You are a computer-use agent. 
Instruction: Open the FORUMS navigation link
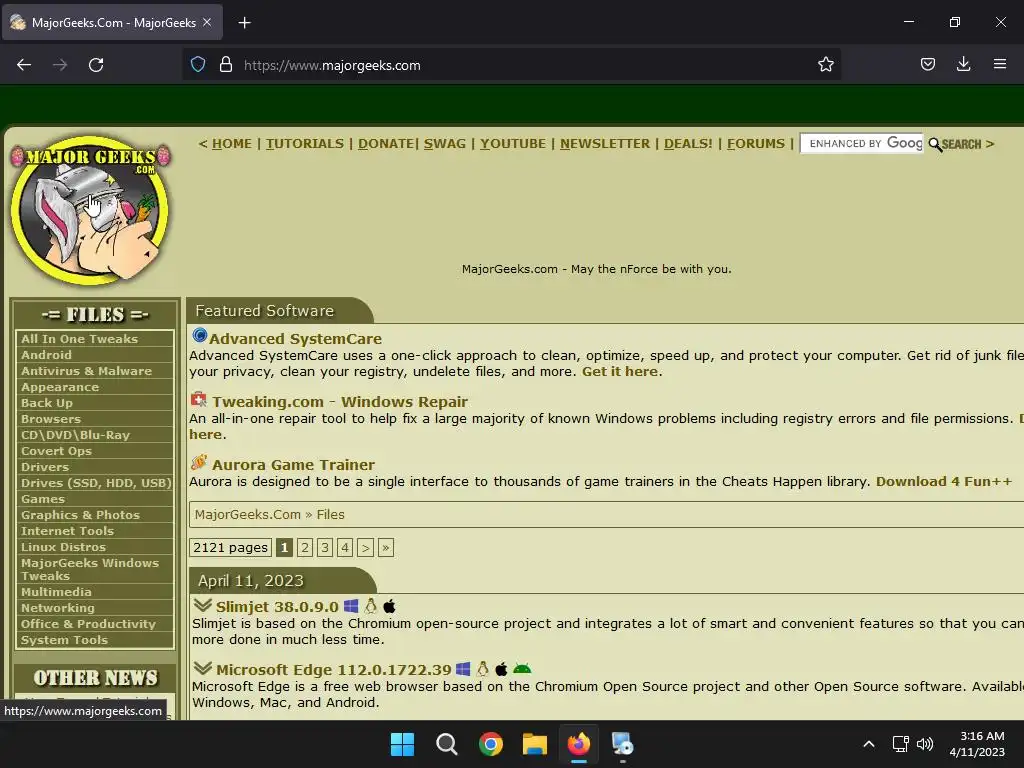(x=756, y=144)
